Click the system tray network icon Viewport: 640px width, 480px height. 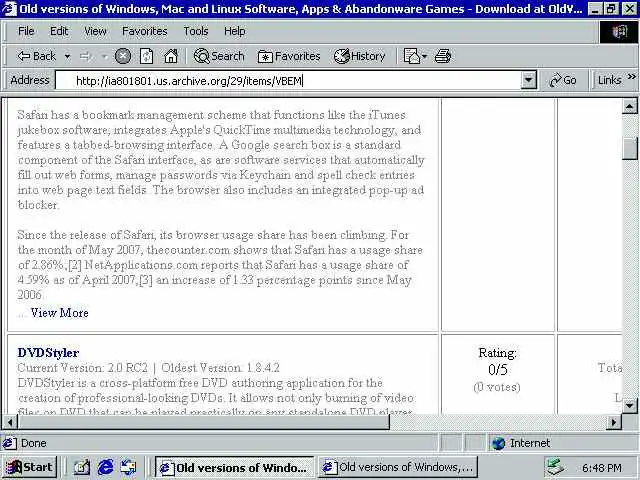[556, 467]
